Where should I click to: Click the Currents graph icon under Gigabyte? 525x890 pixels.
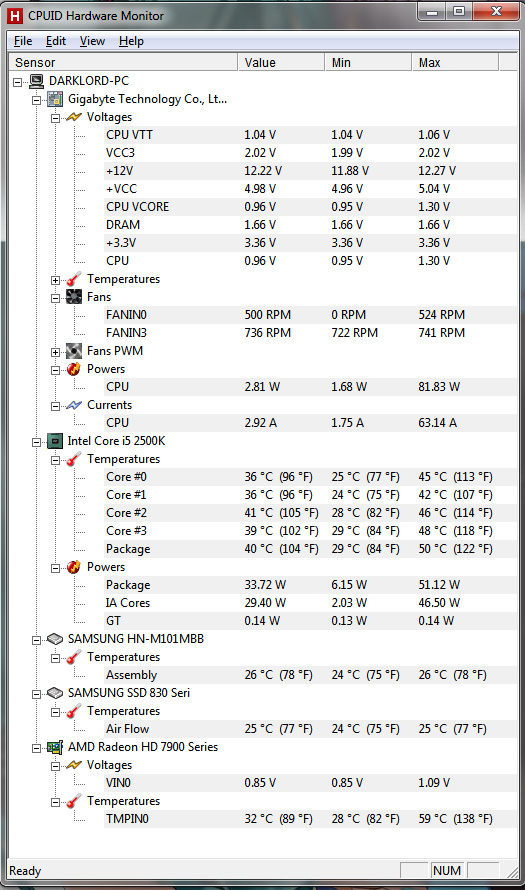(74, 405)
